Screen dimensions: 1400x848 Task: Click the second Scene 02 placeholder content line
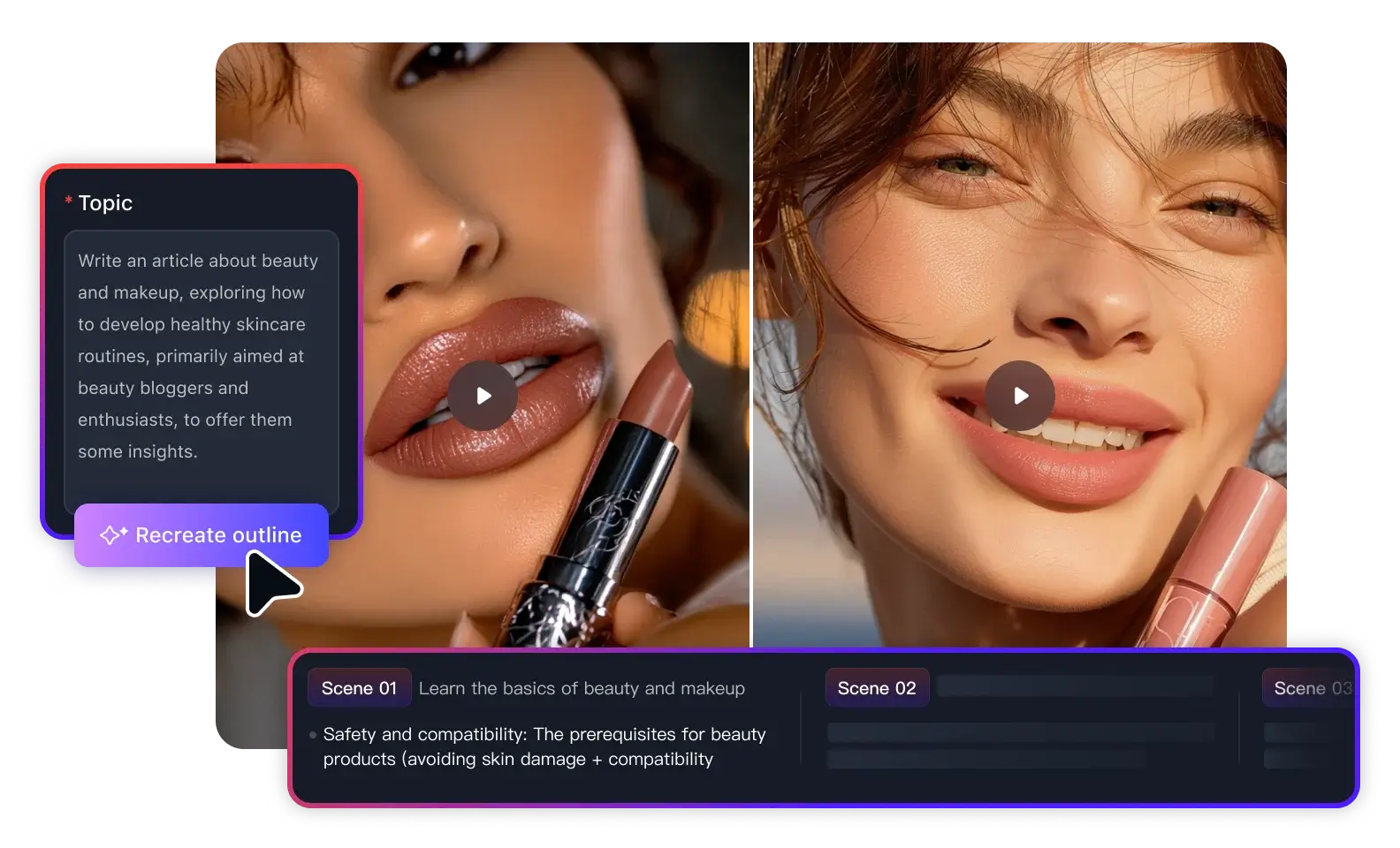(x=985, y=758)
